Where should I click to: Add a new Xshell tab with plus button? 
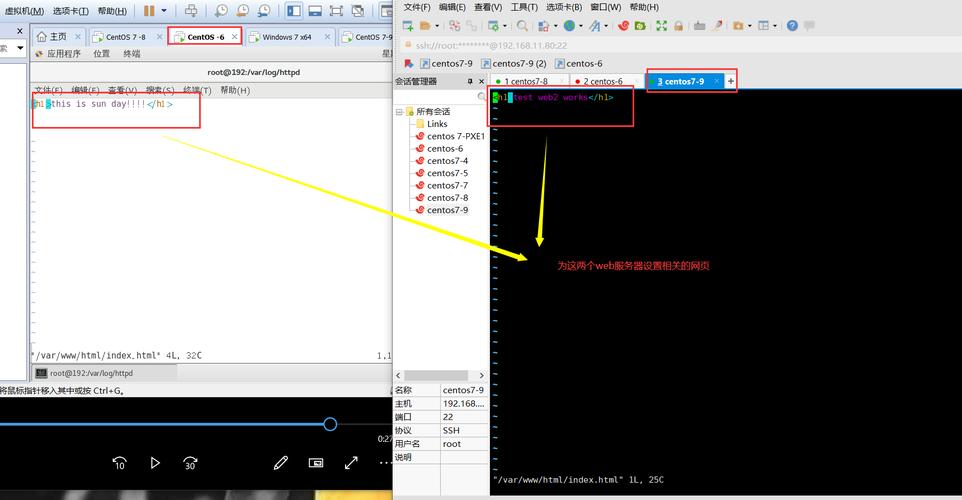tap(731, 81)
